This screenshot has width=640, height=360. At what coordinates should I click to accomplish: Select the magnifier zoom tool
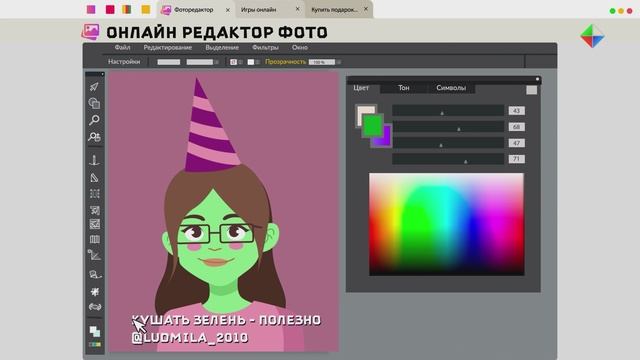pyautogui.click(x=94, y=120)
